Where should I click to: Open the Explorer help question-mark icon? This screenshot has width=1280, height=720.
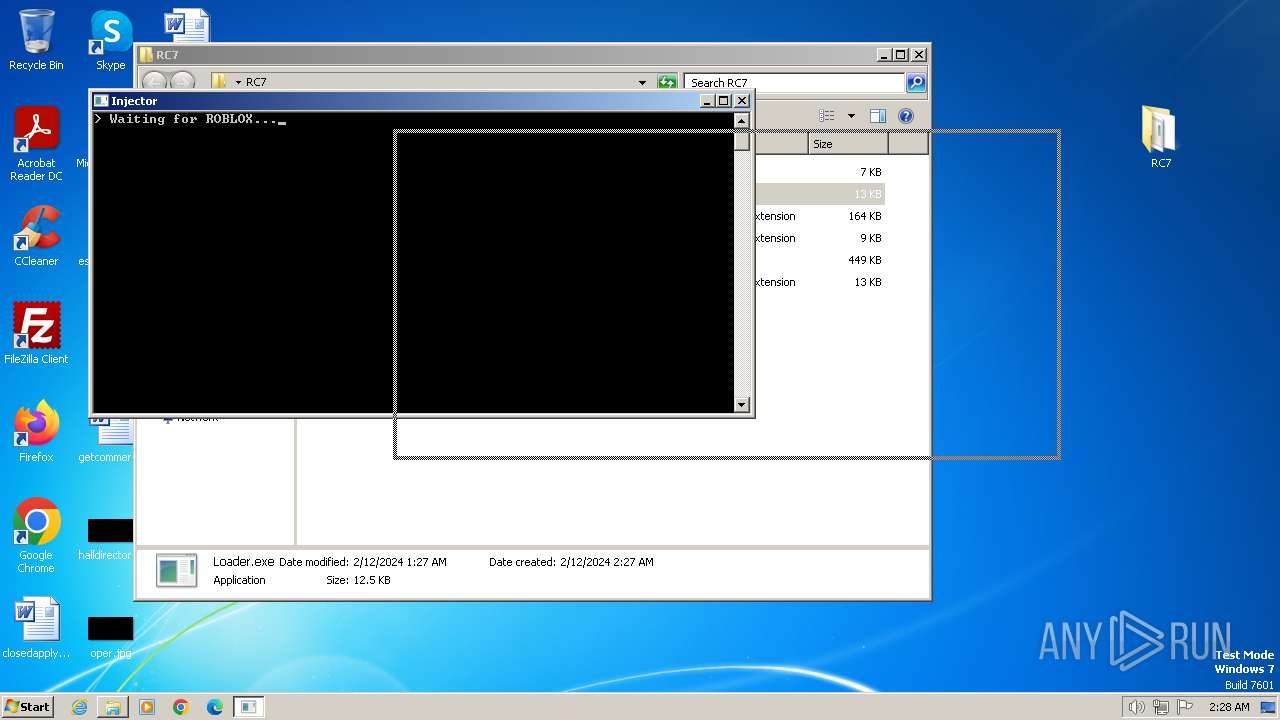pos(906,116)
